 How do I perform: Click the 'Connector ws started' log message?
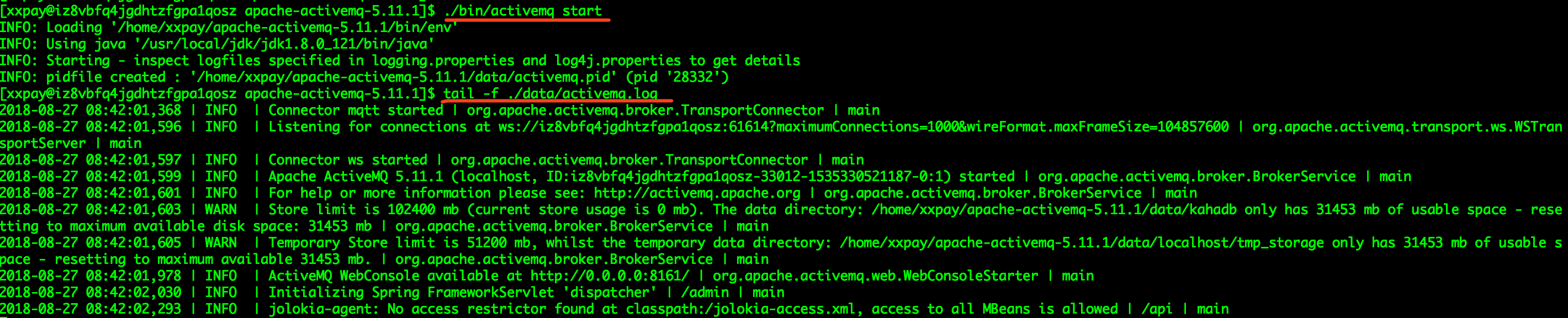(x=348, y=160)
